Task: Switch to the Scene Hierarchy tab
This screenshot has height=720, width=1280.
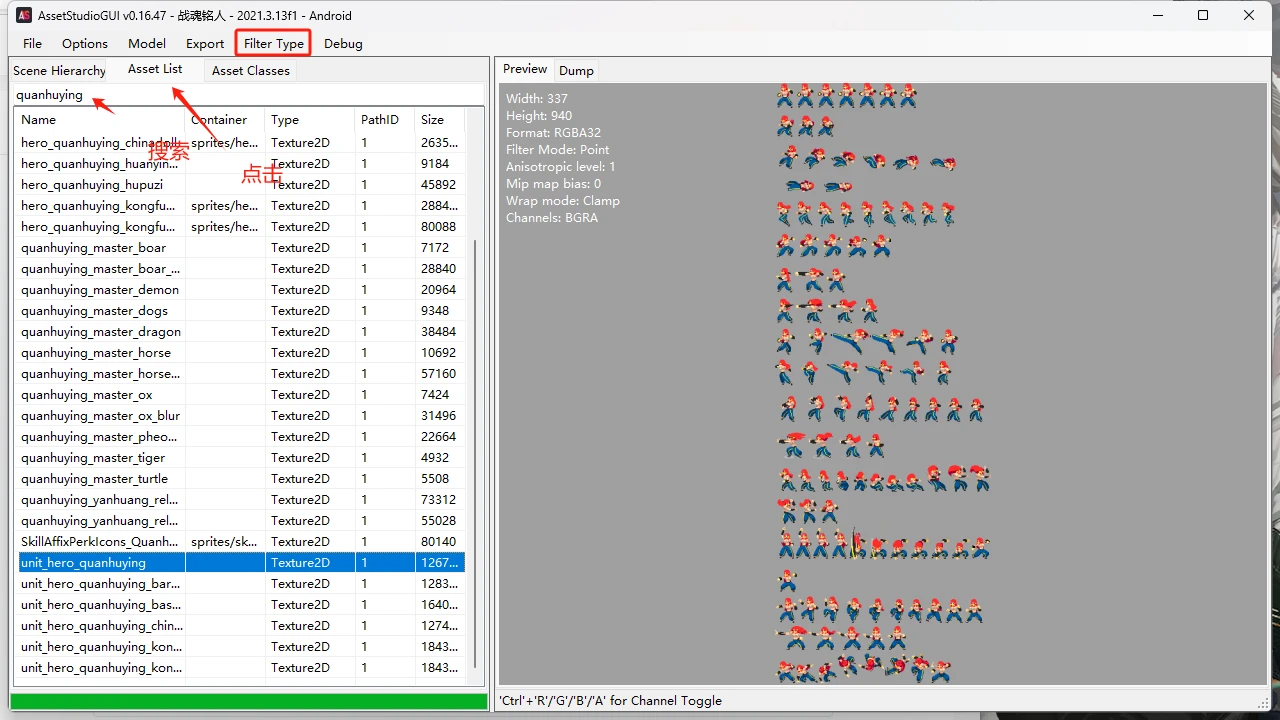Action: click(59, 71)
